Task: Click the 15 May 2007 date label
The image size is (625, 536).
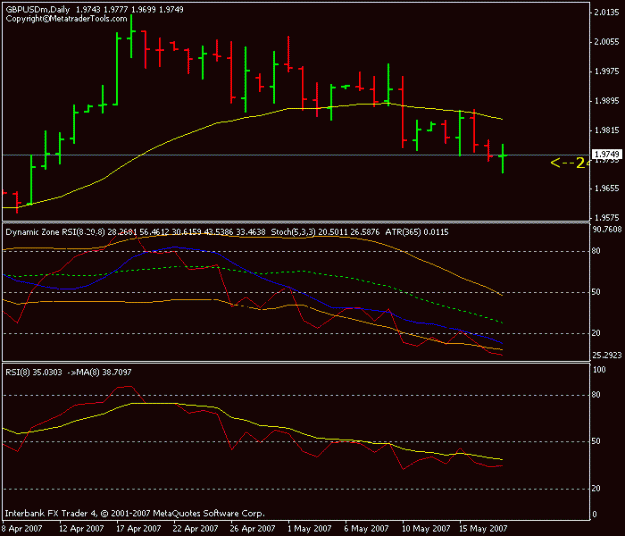Action: tap(483, 529)
